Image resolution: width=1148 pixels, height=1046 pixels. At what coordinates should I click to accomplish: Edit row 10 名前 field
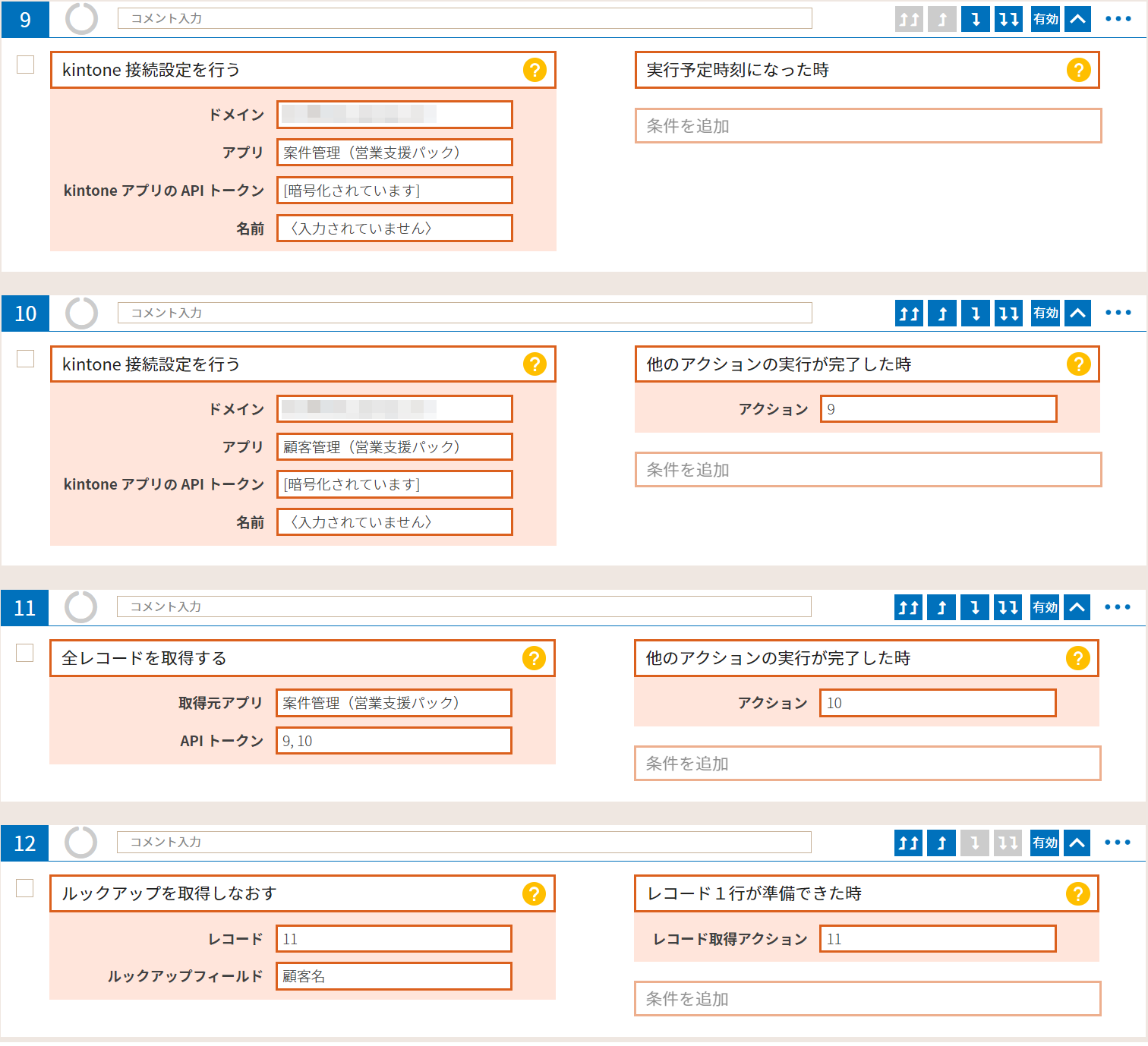[x=395, y=522]
